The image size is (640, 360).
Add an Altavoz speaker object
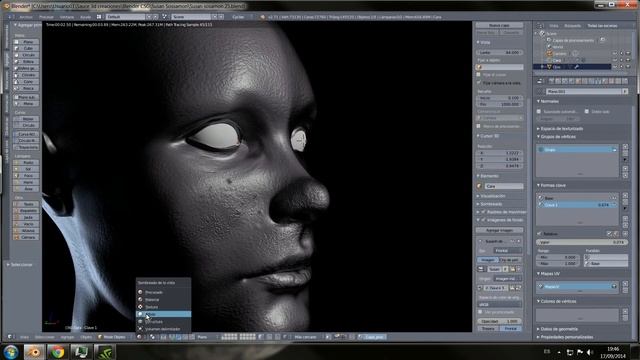click(27, 231)
